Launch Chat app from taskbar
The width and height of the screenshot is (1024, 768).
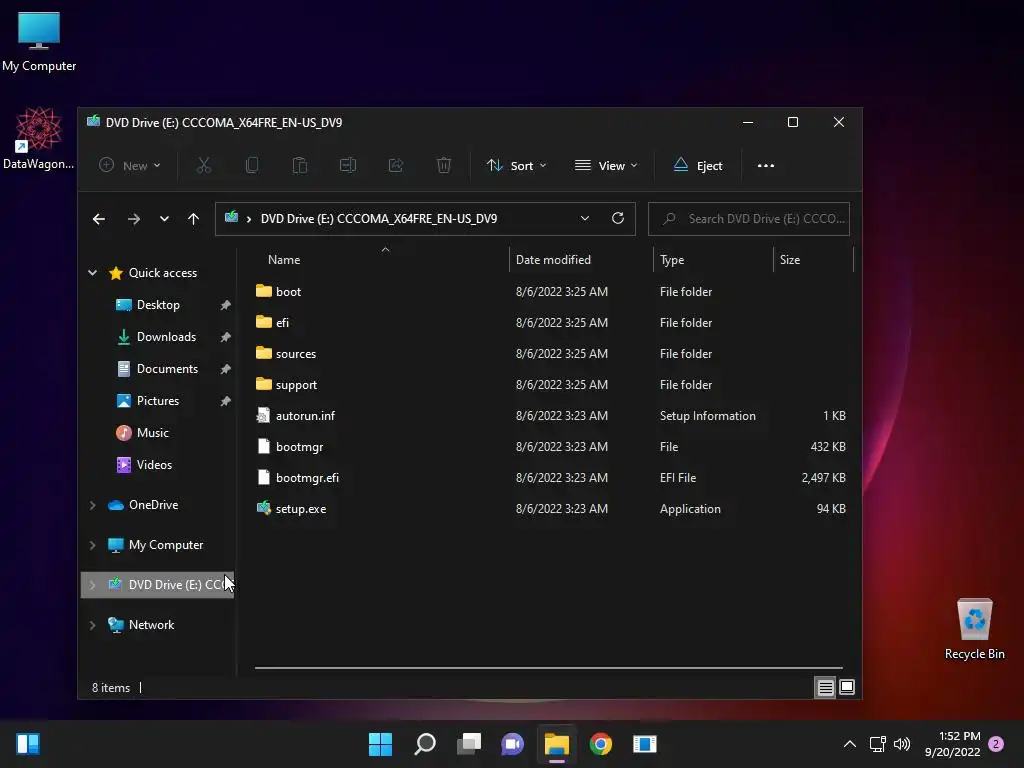click(x=513, y=744)
